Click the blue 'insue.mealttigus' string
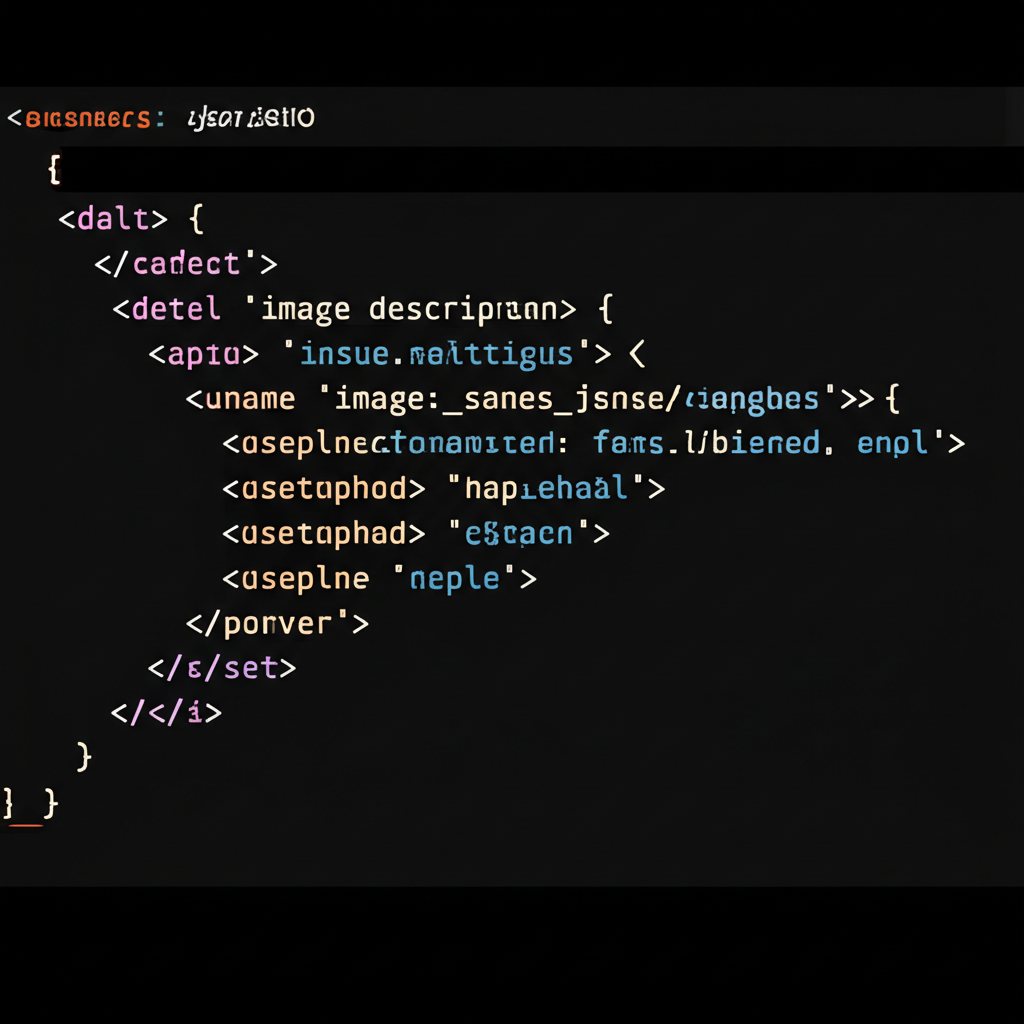The width and height of the screenshot is (1024, 1024). coord(437,354)
